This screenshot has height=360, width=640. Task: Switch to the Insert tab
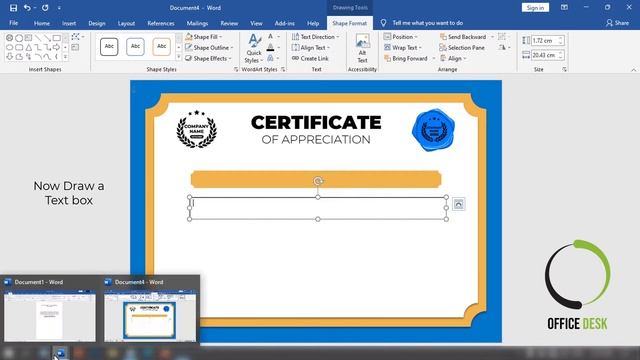coord(69,23)
